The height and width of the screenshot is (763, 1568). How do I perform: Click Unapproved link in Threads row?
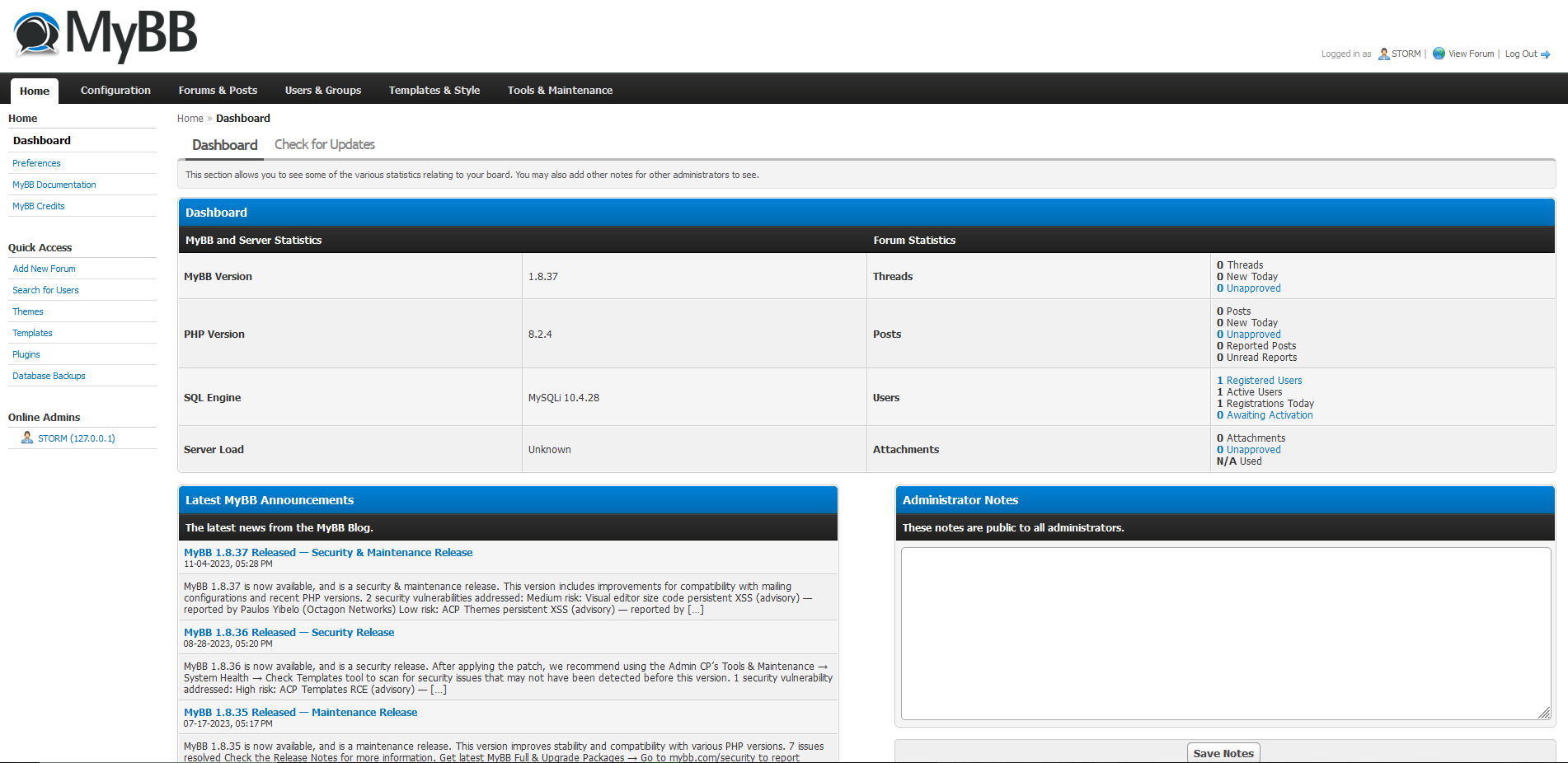(1249, 288)
